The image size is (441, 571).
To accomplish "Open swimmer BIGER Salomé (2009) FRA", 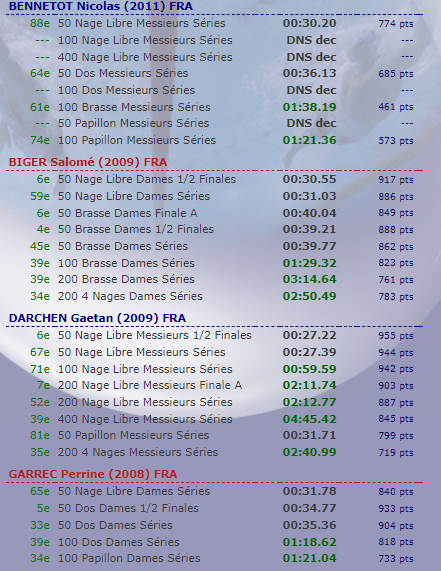I will click(88, 162).
